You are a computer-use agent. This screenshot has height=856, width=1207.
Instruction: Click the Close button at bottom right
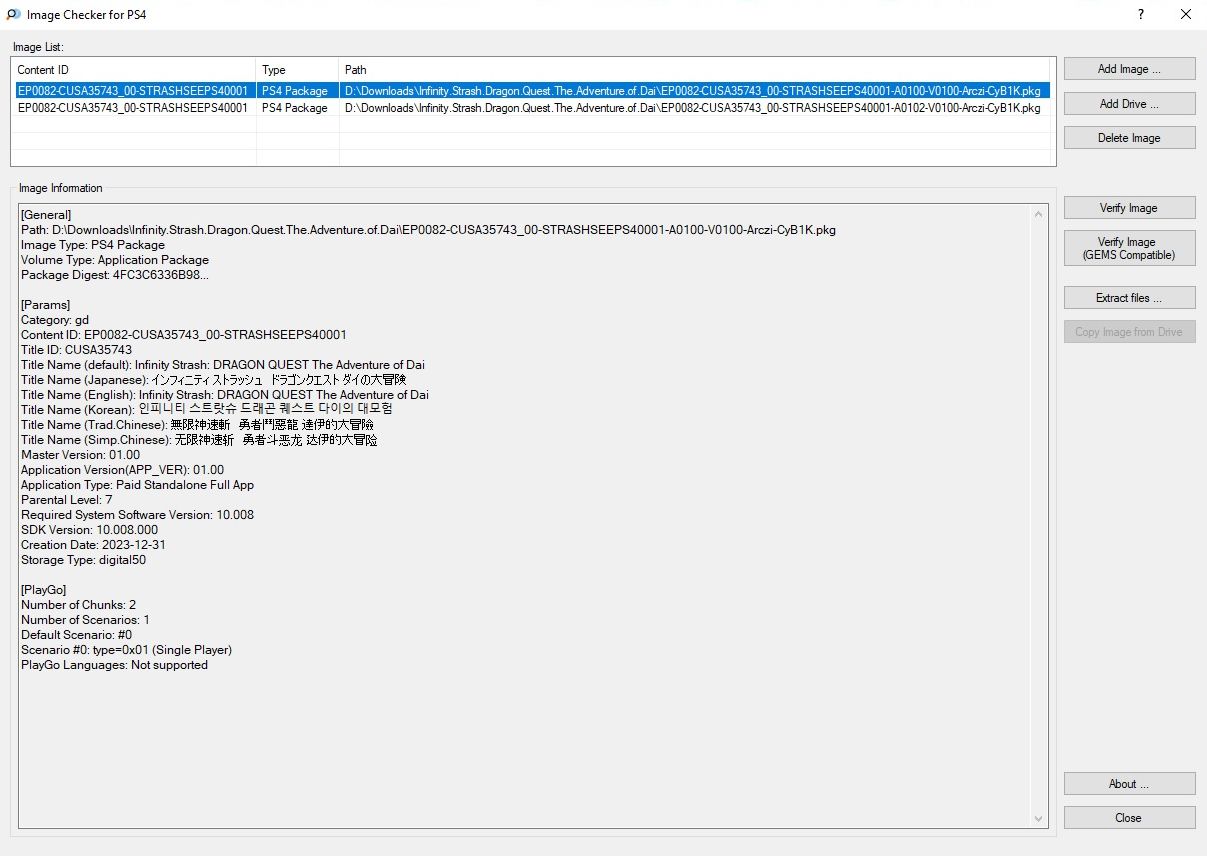[1129, 818]
